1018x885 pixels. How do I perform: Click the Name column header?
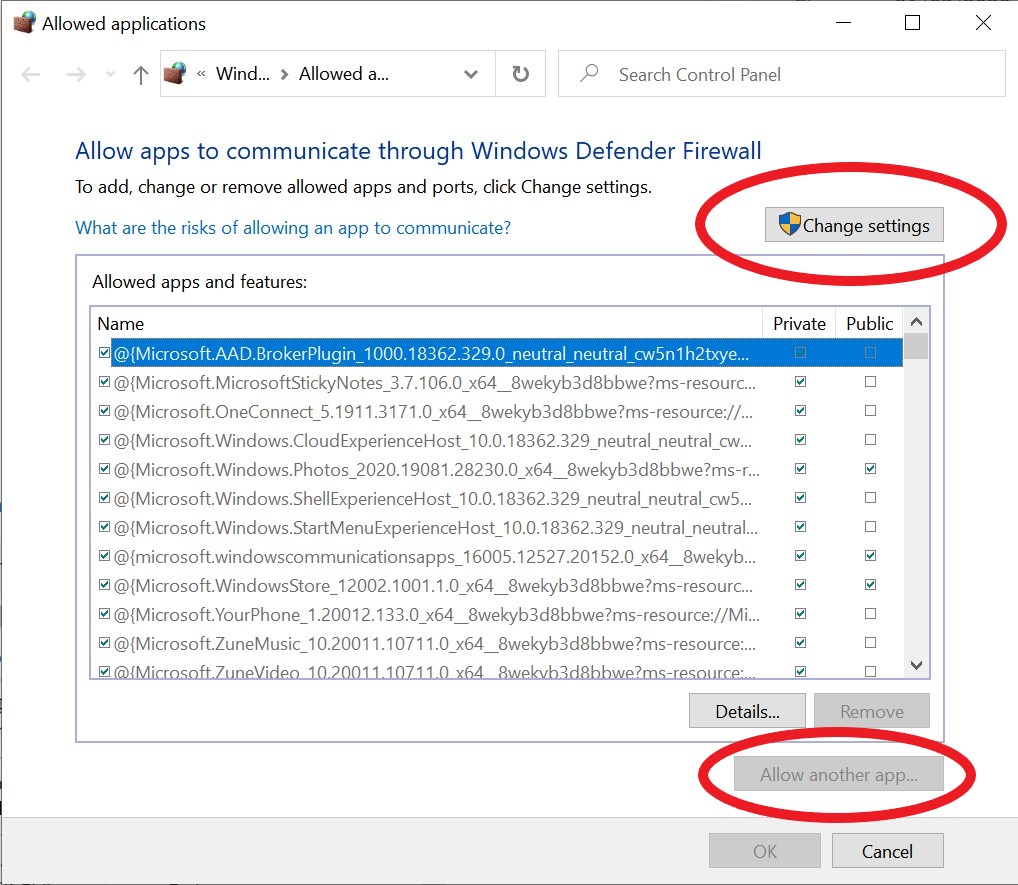coord(426,323)
